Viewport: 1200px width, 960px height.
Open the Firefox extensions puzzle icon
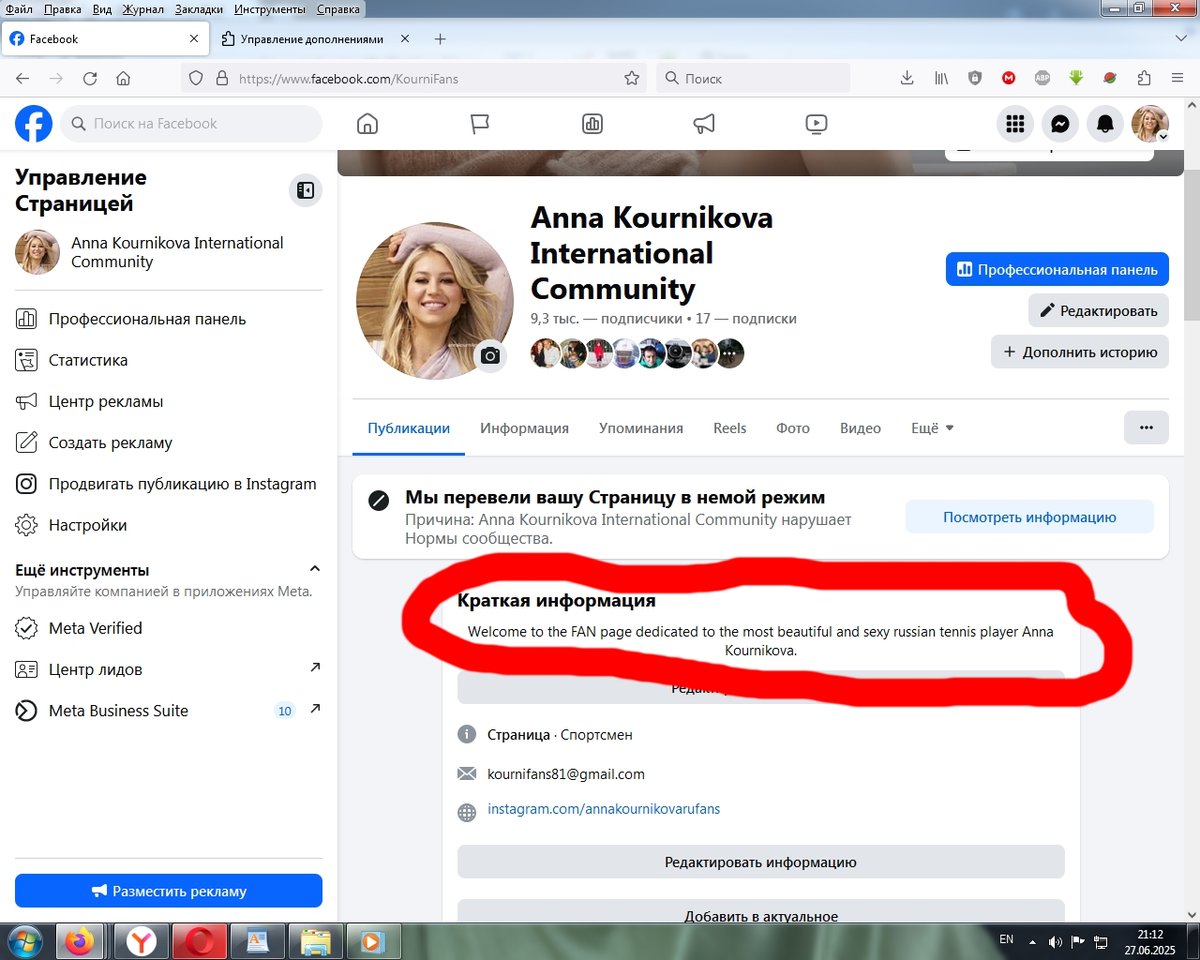click(x=1144, y=78)
